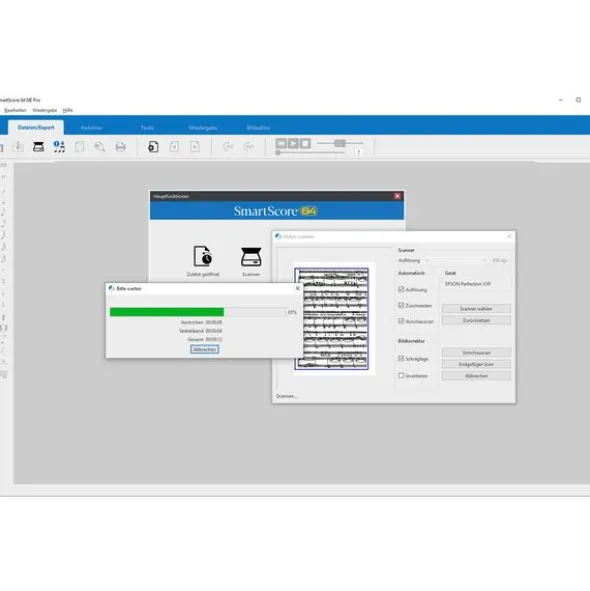Go to previous page with left-arrow page icon
The width and height of the screenshot is (590, 591).
click(x=174, y=147)
